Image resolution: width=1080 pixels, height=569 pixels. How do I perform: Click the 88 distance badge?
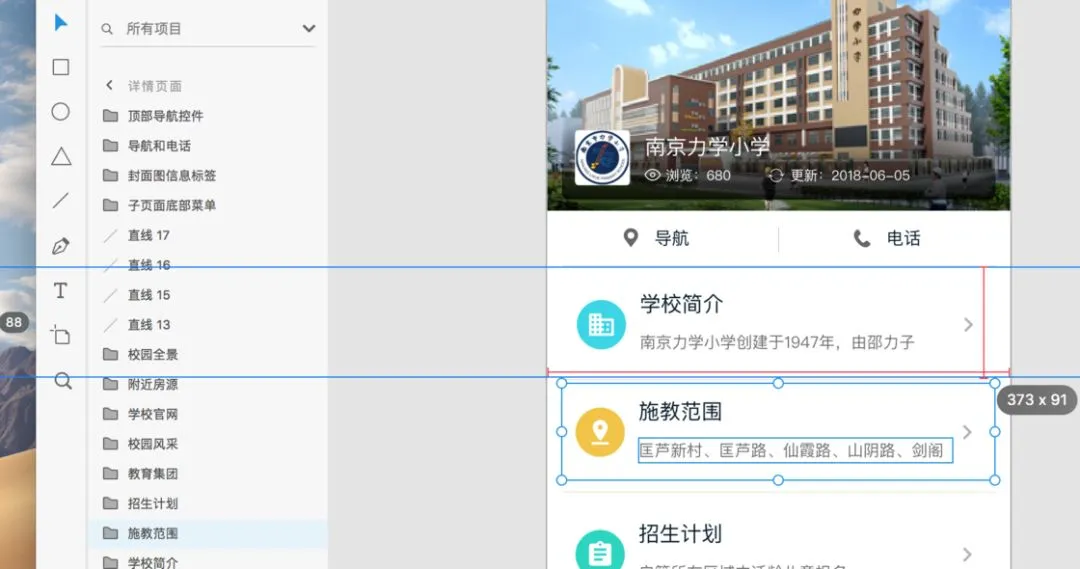click(14, 322)
